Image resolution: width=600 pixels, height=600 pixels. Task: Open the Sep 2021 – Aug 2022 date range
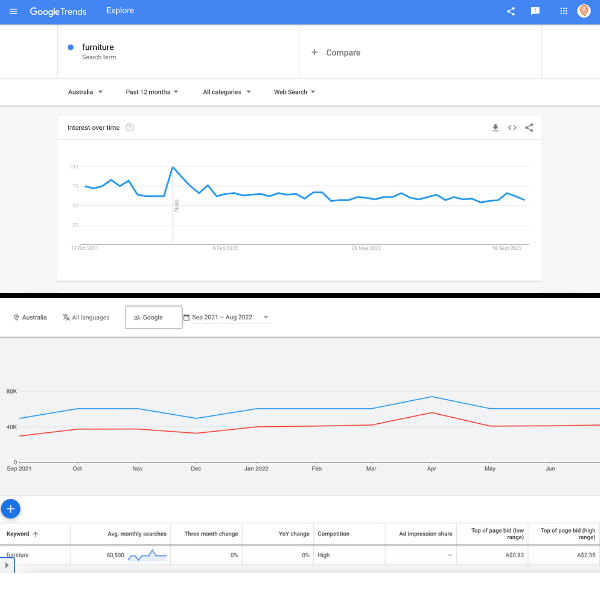(x=227, y=317)
